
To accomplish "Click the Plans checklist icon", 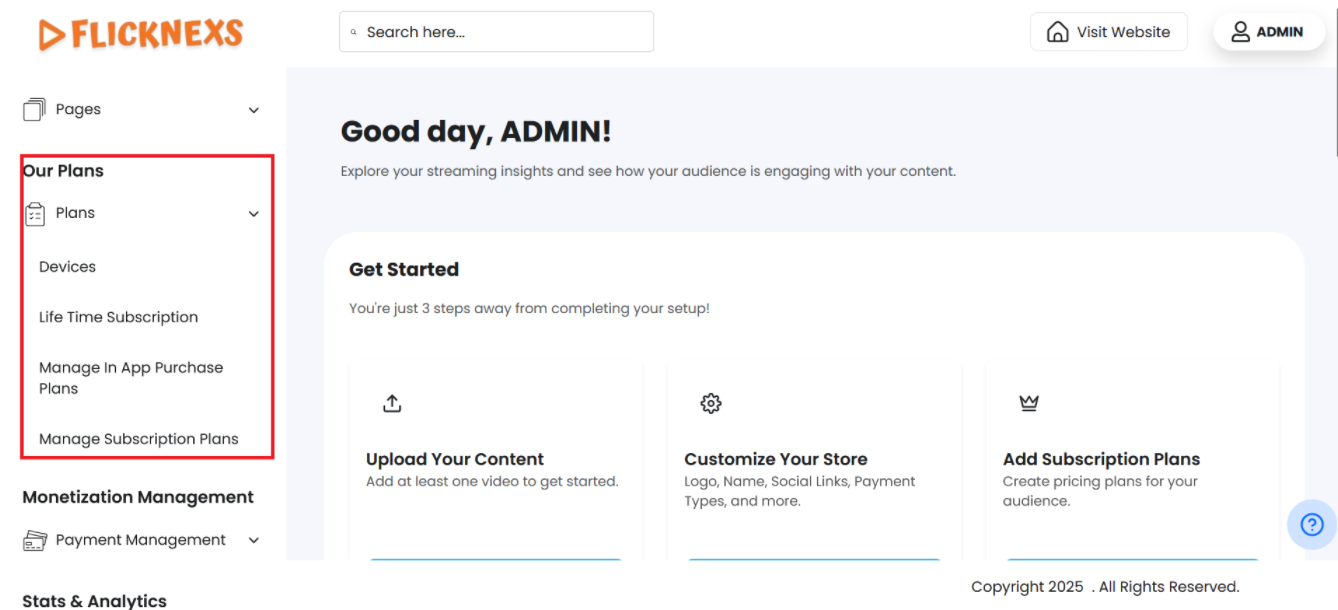I will [x=35, y=213].
